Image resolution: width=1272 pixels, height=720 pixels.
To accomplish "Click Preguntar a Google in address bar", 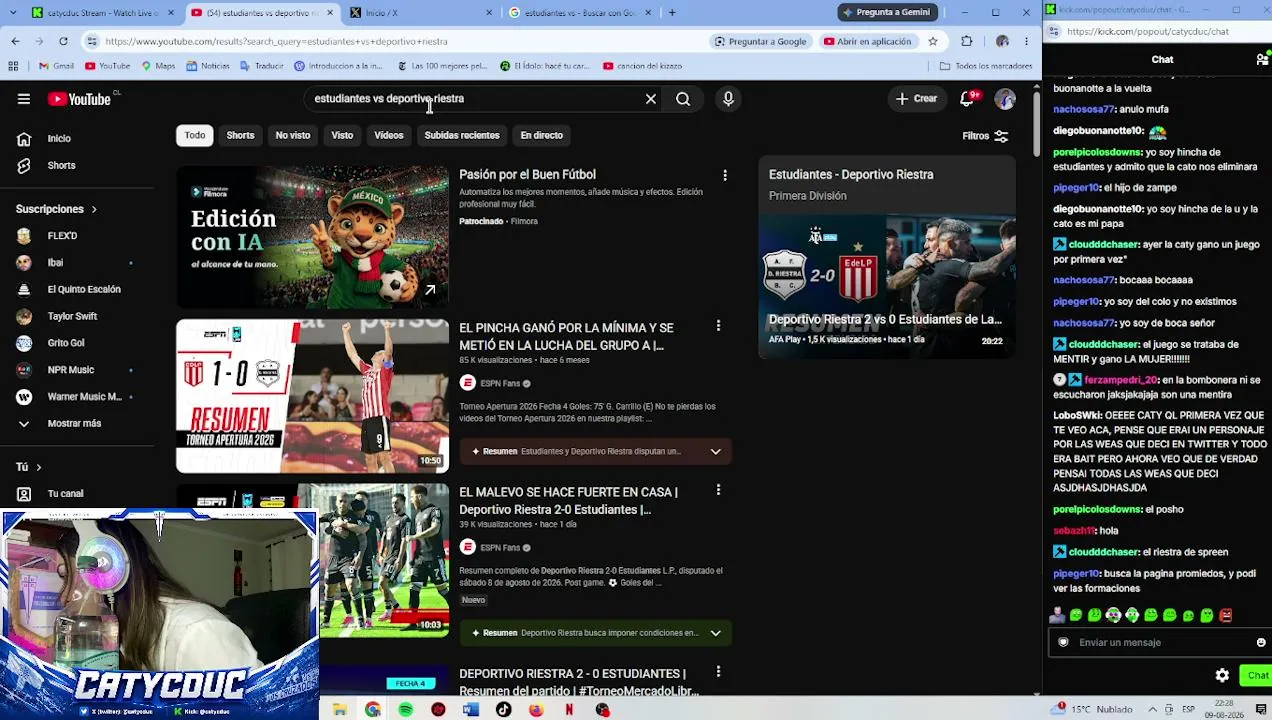I will coord(760,41).
